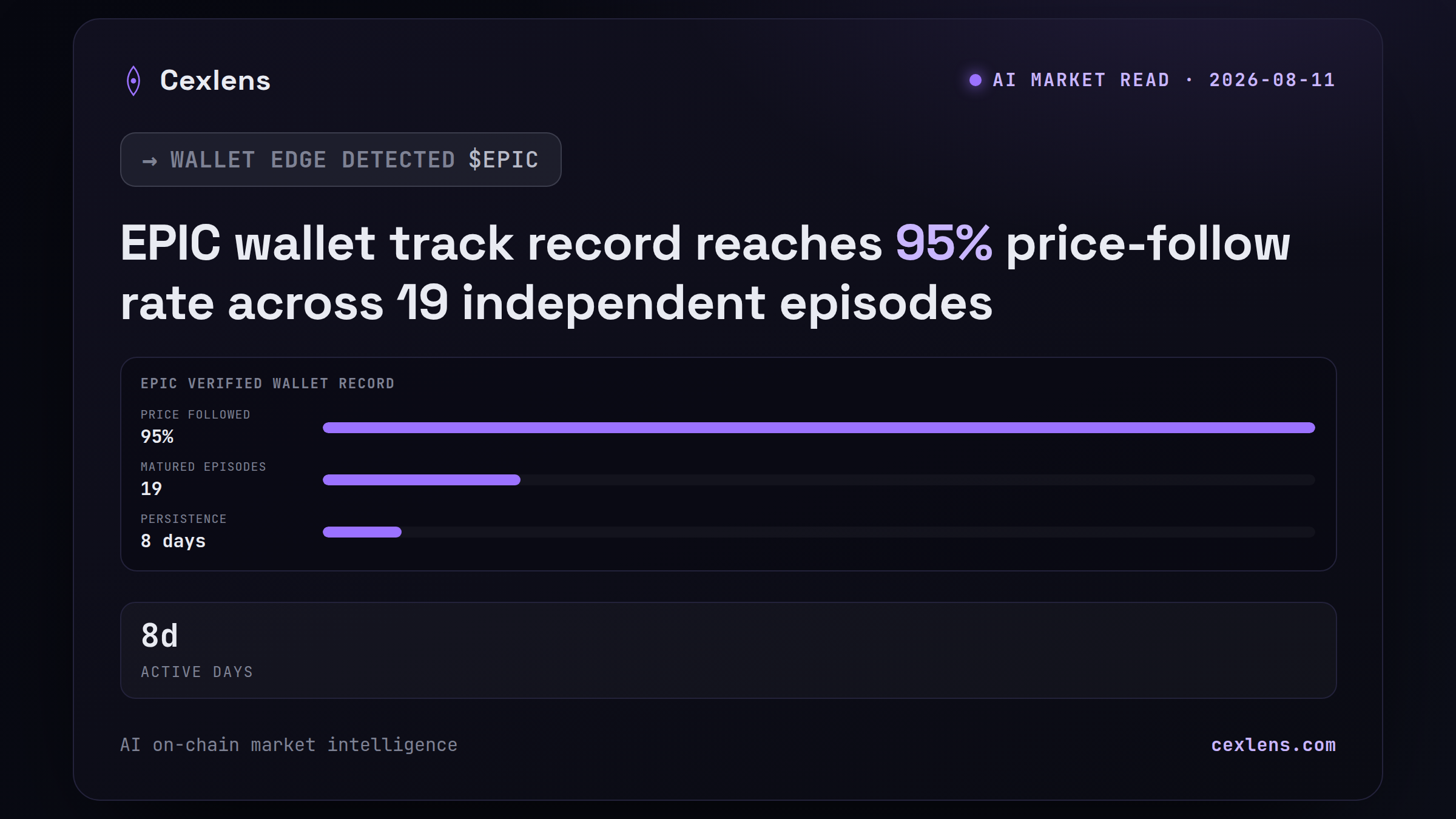Click the MATURED EPISODES 19 value
Screen dimensions: 1456x819
point(152,488)
